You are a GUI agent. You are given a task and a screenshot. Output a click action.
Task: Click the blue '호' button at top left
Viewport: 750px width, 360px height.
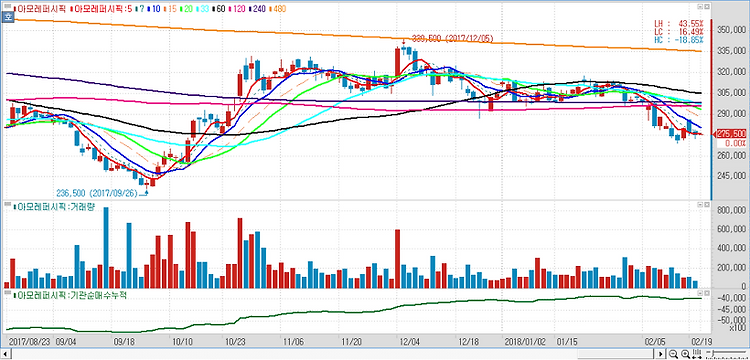click(x=7, y=17)
